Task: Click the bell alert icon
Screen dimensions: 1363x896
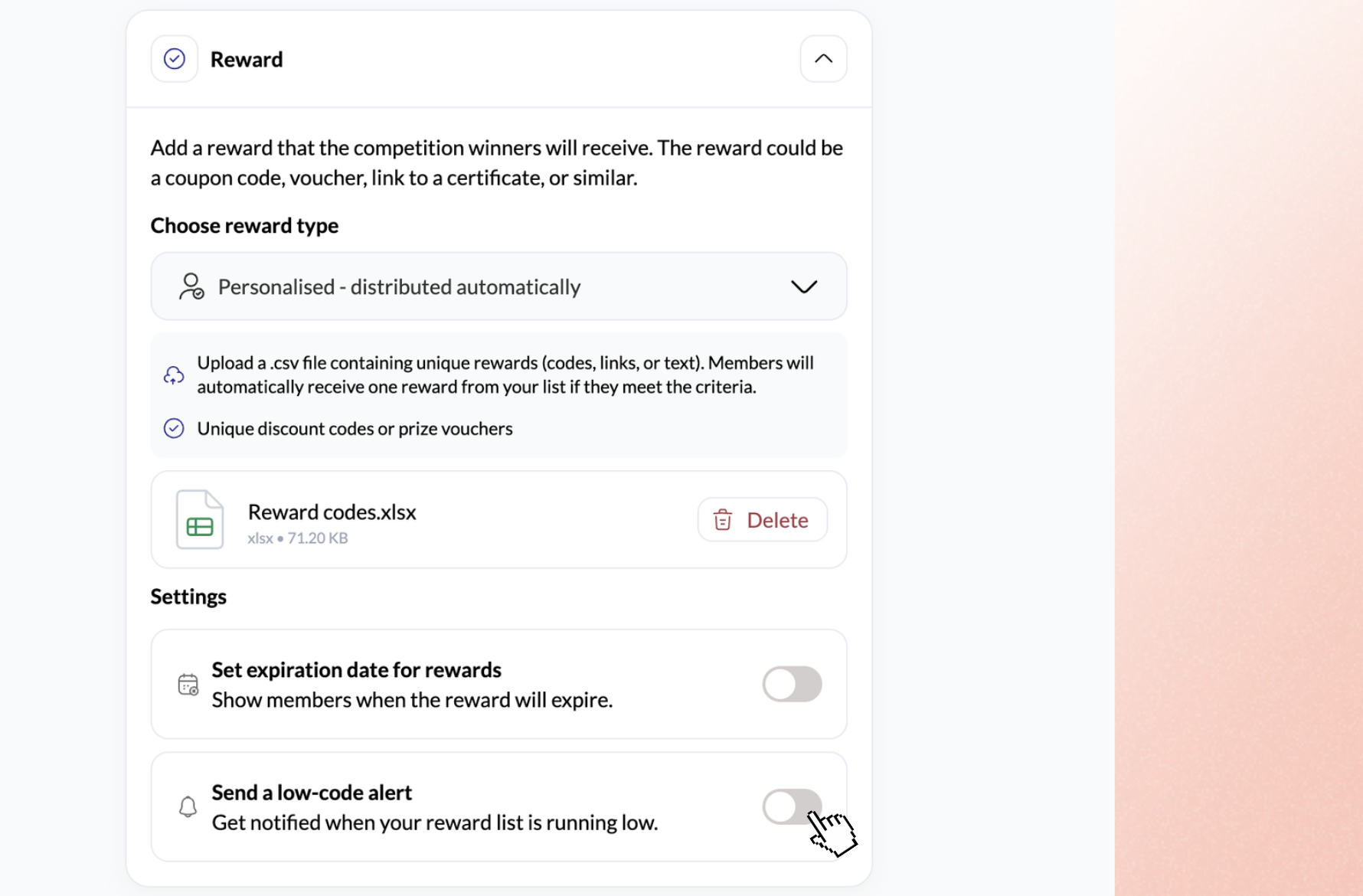Action: coord(188,806)
